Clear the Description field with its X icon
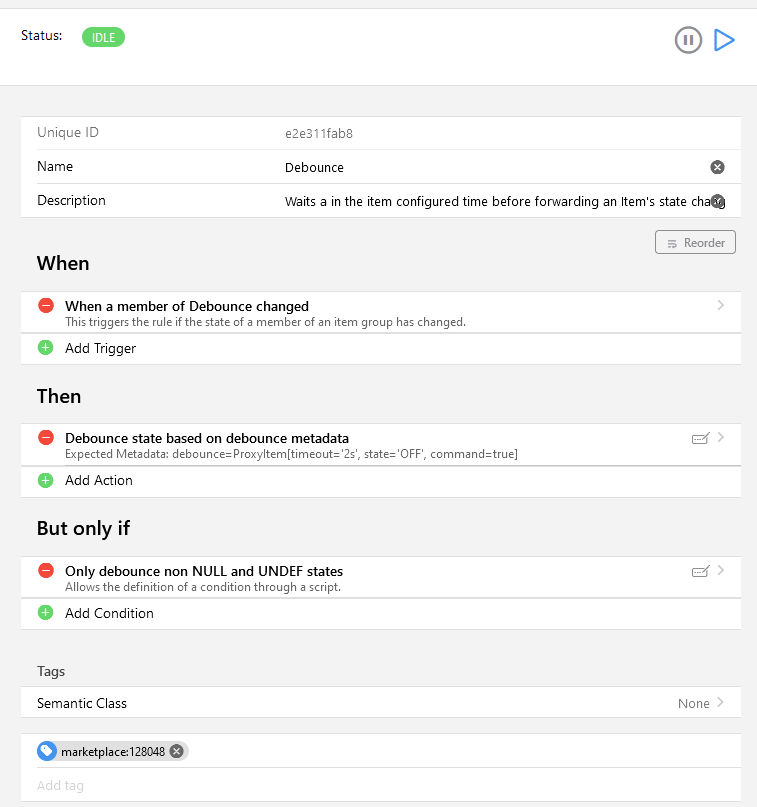The width and height of the screenshot is (757, 807). tap(717, 201)
